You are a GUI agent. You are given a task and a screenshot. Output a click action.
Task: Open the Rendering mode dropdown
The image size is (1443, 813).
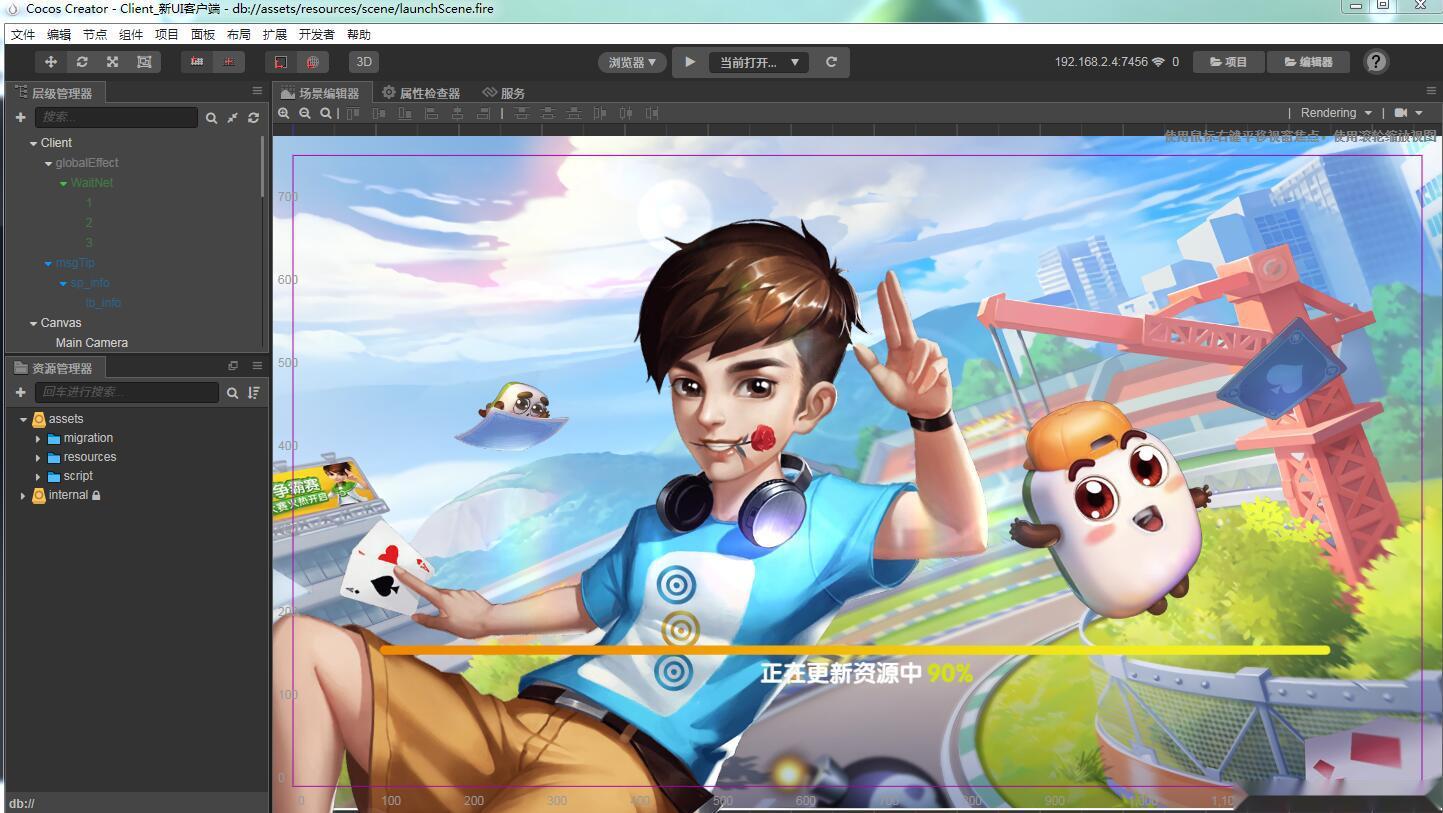click(x=1336, y=113)
